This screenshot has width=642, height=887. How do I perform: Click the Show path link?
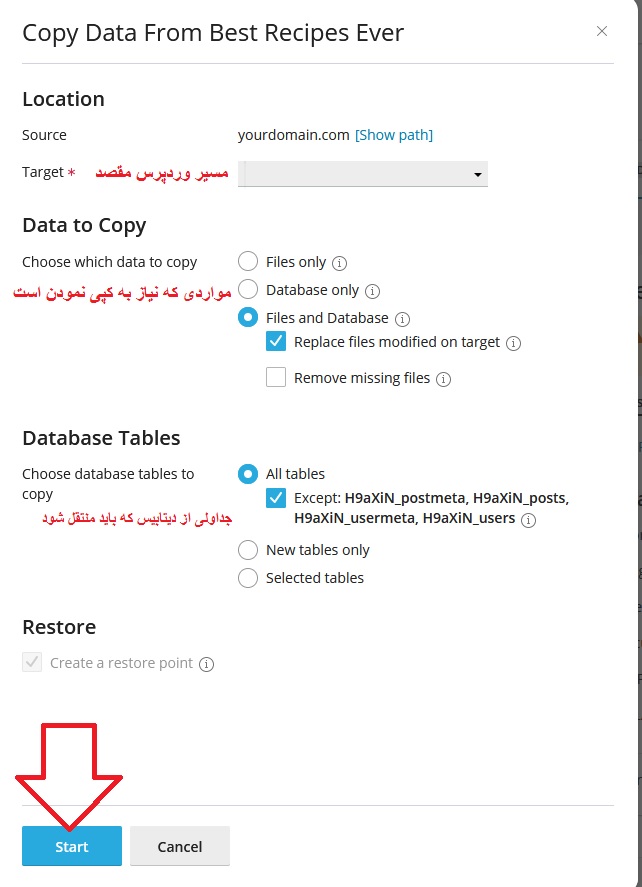pos(394,135)
